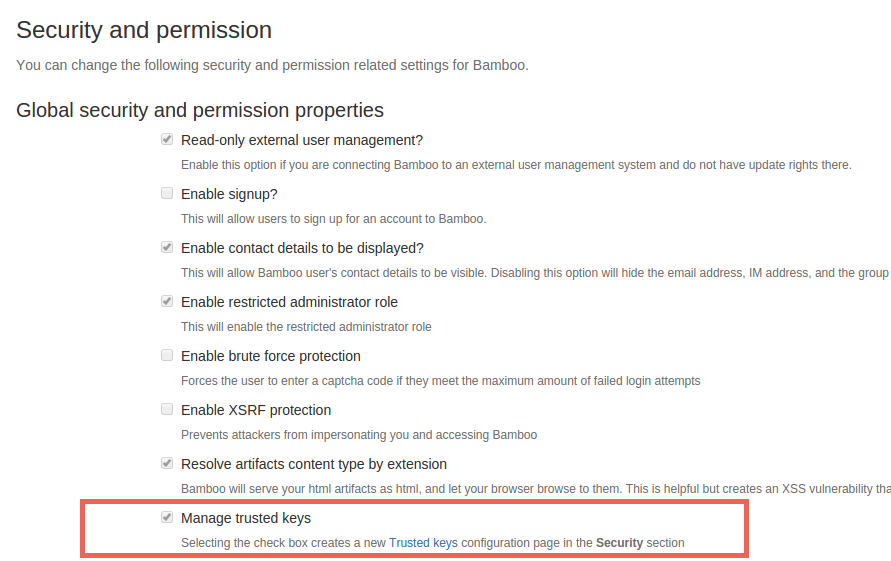Click the 'Read-only external user management?' label
This screenshot has height=561, width=891.
point(302,140)
